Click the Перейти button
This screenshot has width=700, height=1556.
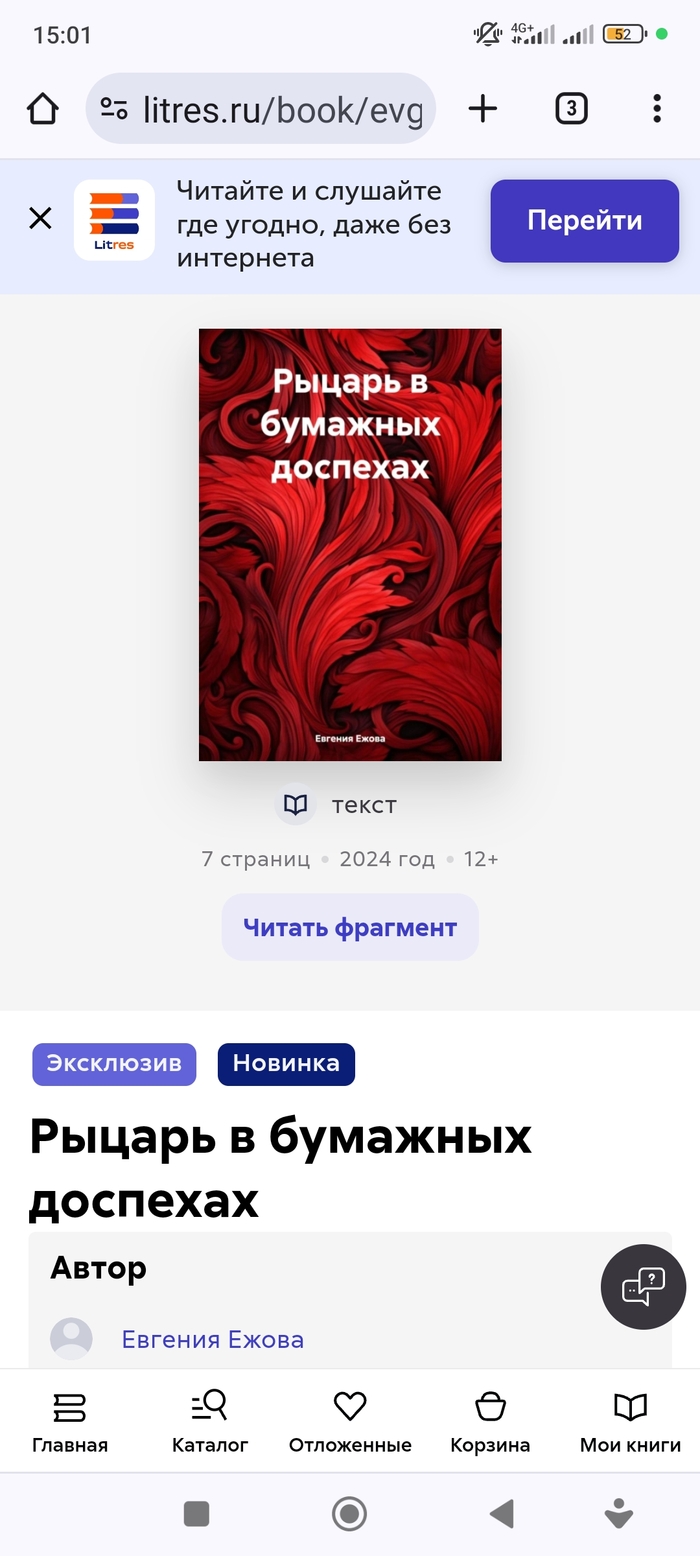(x=585, y=221)
